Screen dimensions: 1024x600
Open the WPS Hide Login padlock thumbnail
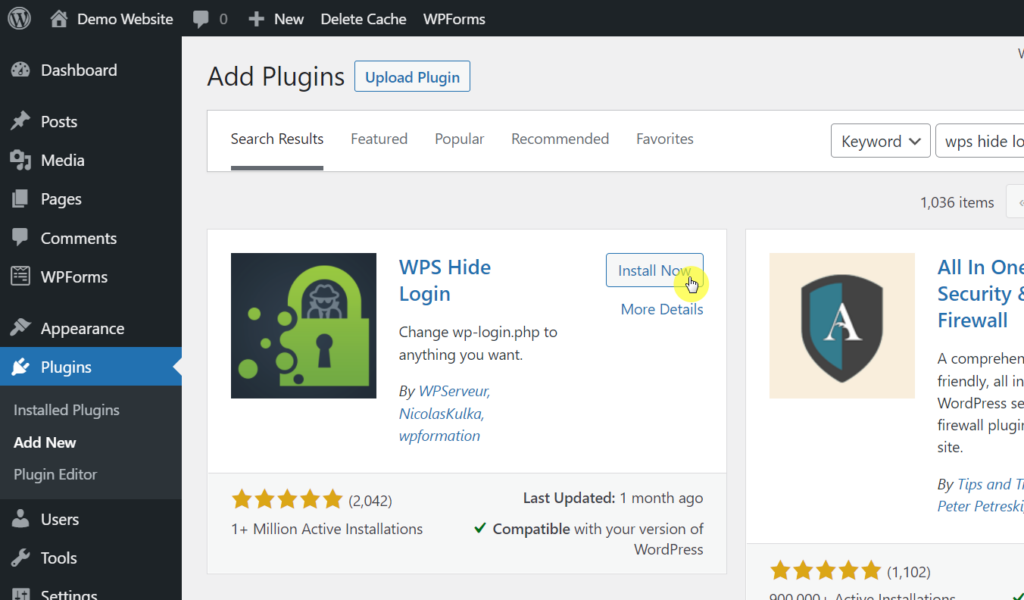click(304, 326)
